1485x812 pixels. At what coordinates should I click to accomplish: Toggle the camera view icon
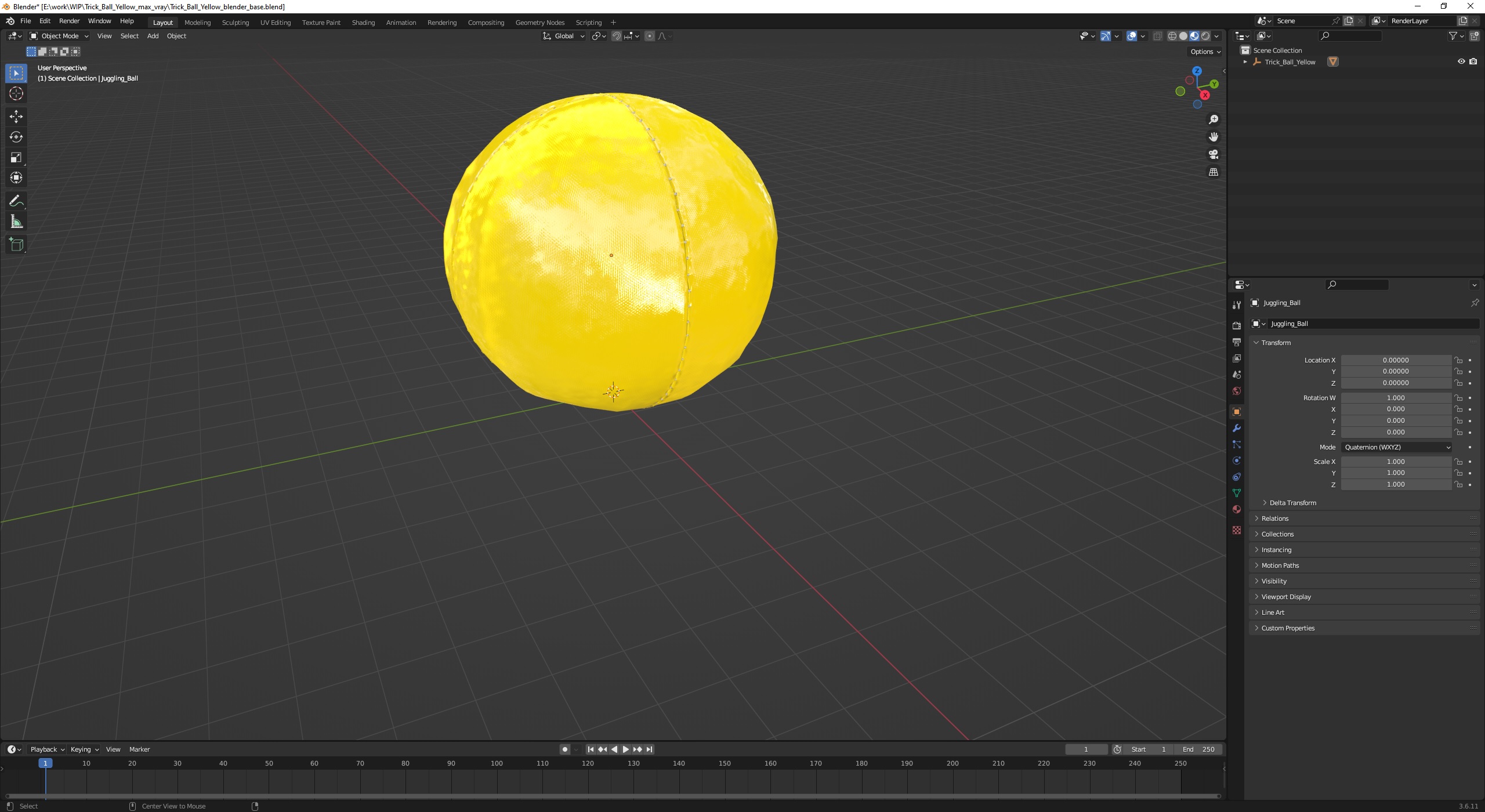(1213, 154)
